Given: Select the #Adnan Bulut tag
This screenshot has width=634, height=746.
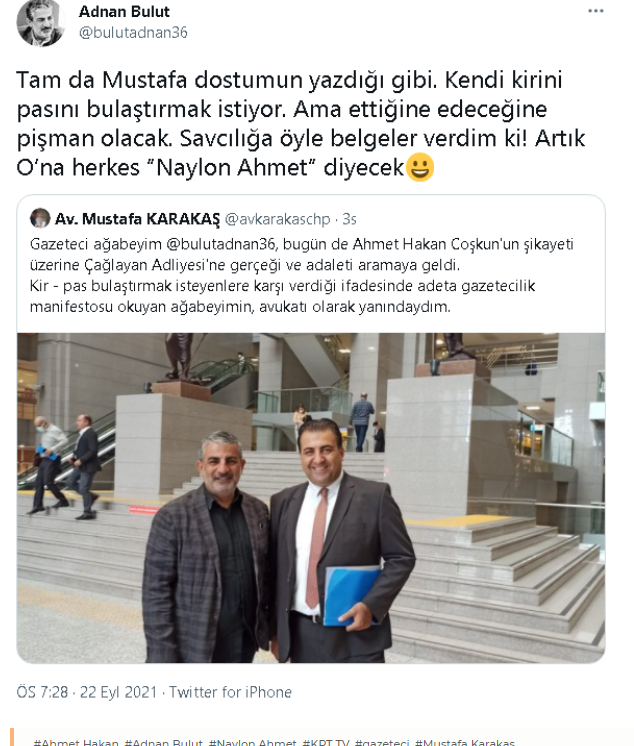Looking at the screenshot, I should click(x=164, y=742).
